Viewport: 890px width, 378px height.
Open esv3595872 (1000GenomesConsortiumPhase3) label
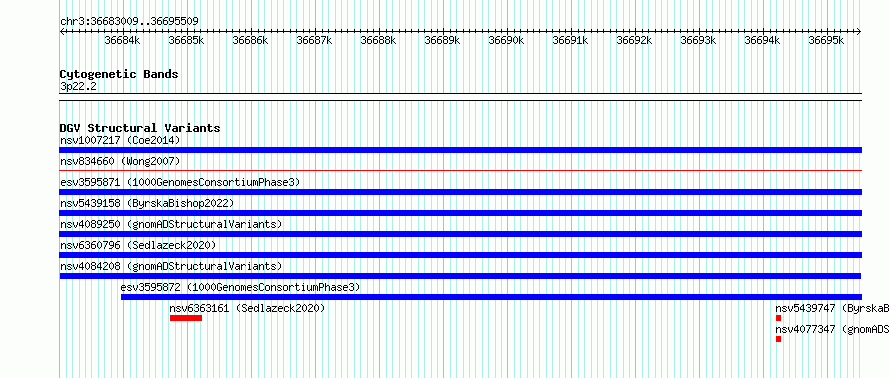coord(241,287)
